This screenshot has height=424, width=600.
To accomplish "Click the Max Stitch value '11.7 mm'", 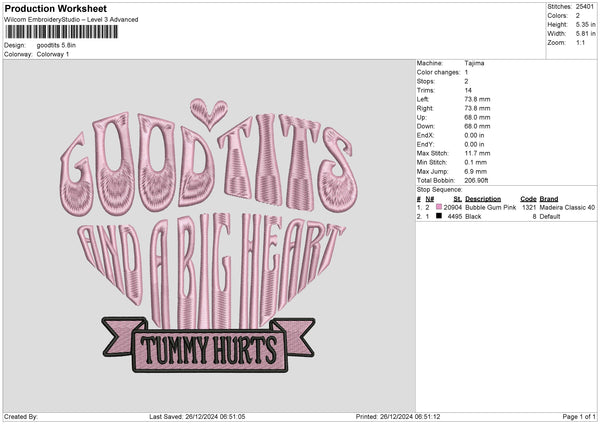I will pyautogui.click(x=477, y=153).
